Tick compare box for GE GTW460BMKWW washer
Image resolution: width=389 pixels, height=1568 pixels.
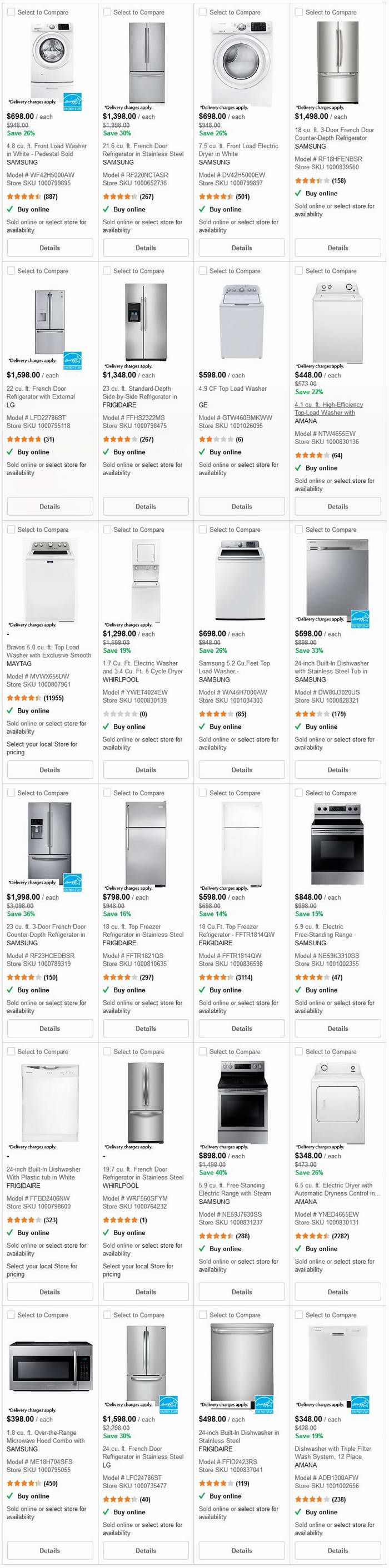coord(203,271)
